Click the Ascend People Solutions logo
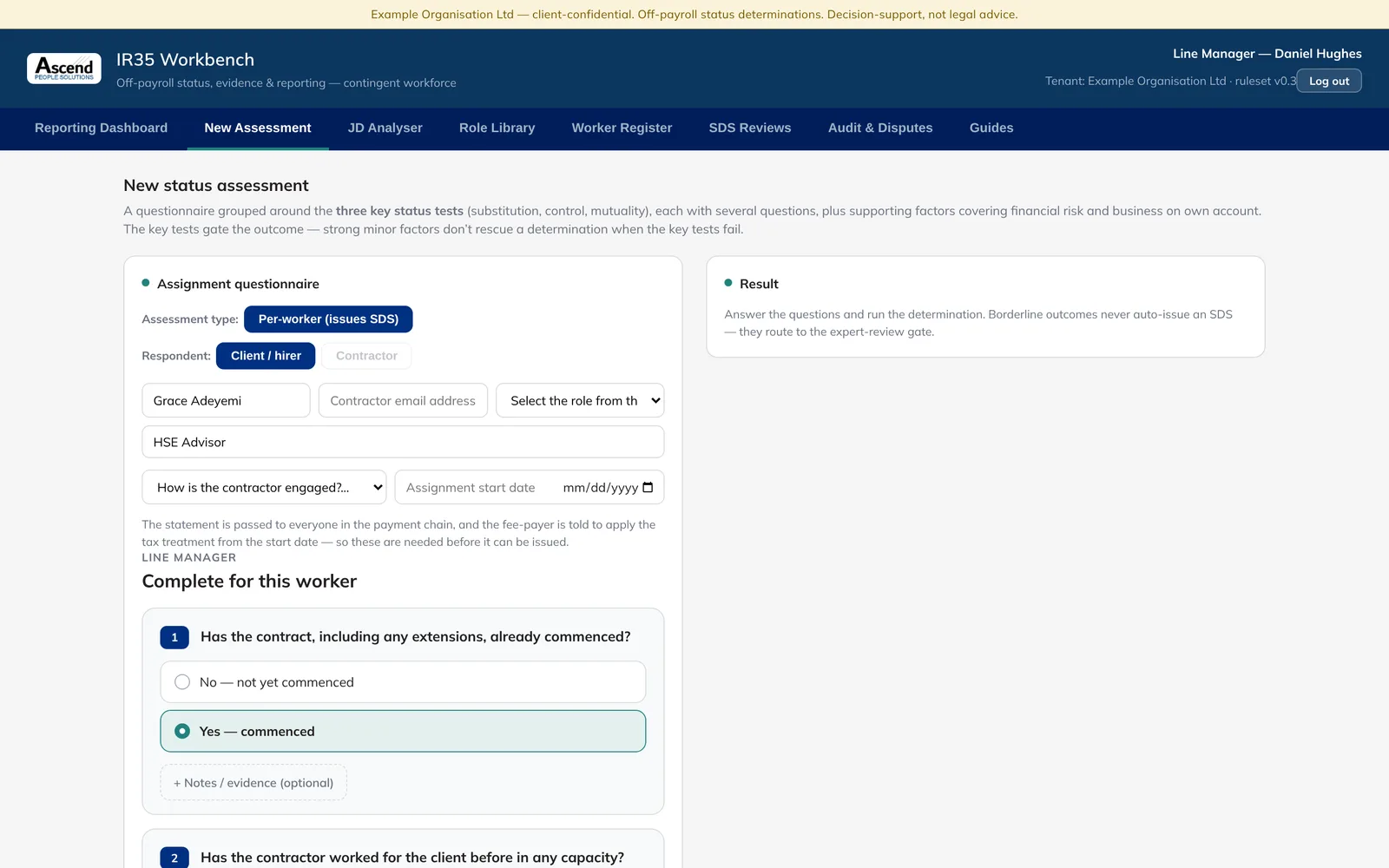1389x868 pixels. [64, 69]
